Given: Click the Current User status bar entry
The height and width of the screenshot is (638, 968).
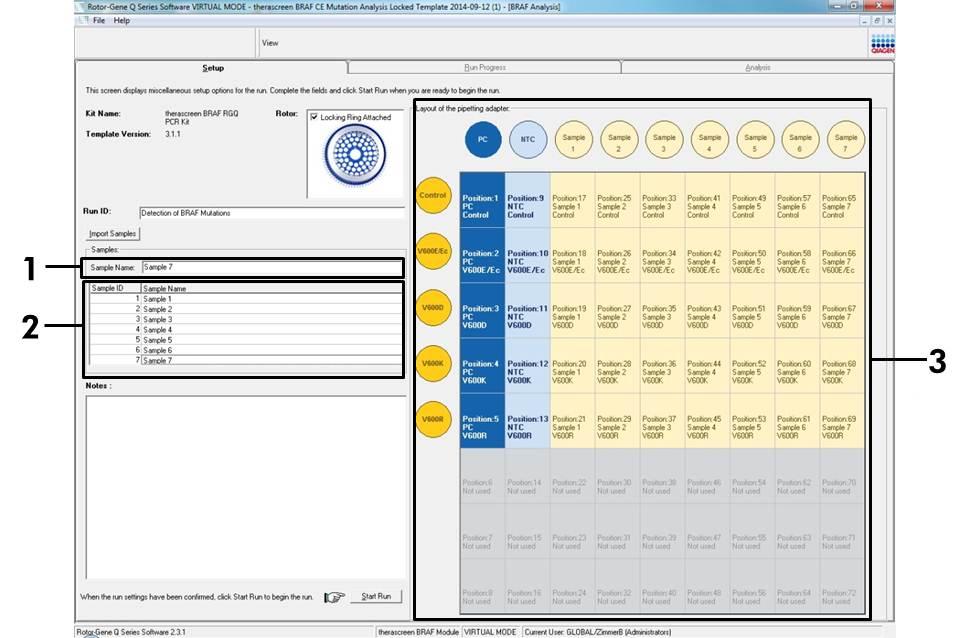Looking at the screenshot, I should (x=598, y=632).
